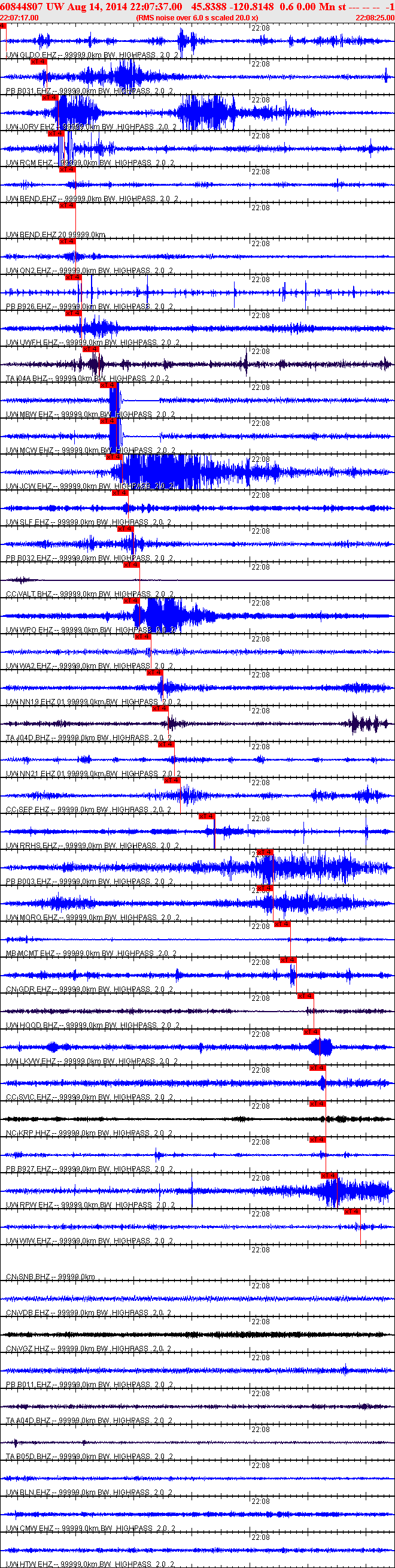Select the CN GDR EHZ station label
This screenshot has height=1568, width=395.
click(x=89, y=988)
